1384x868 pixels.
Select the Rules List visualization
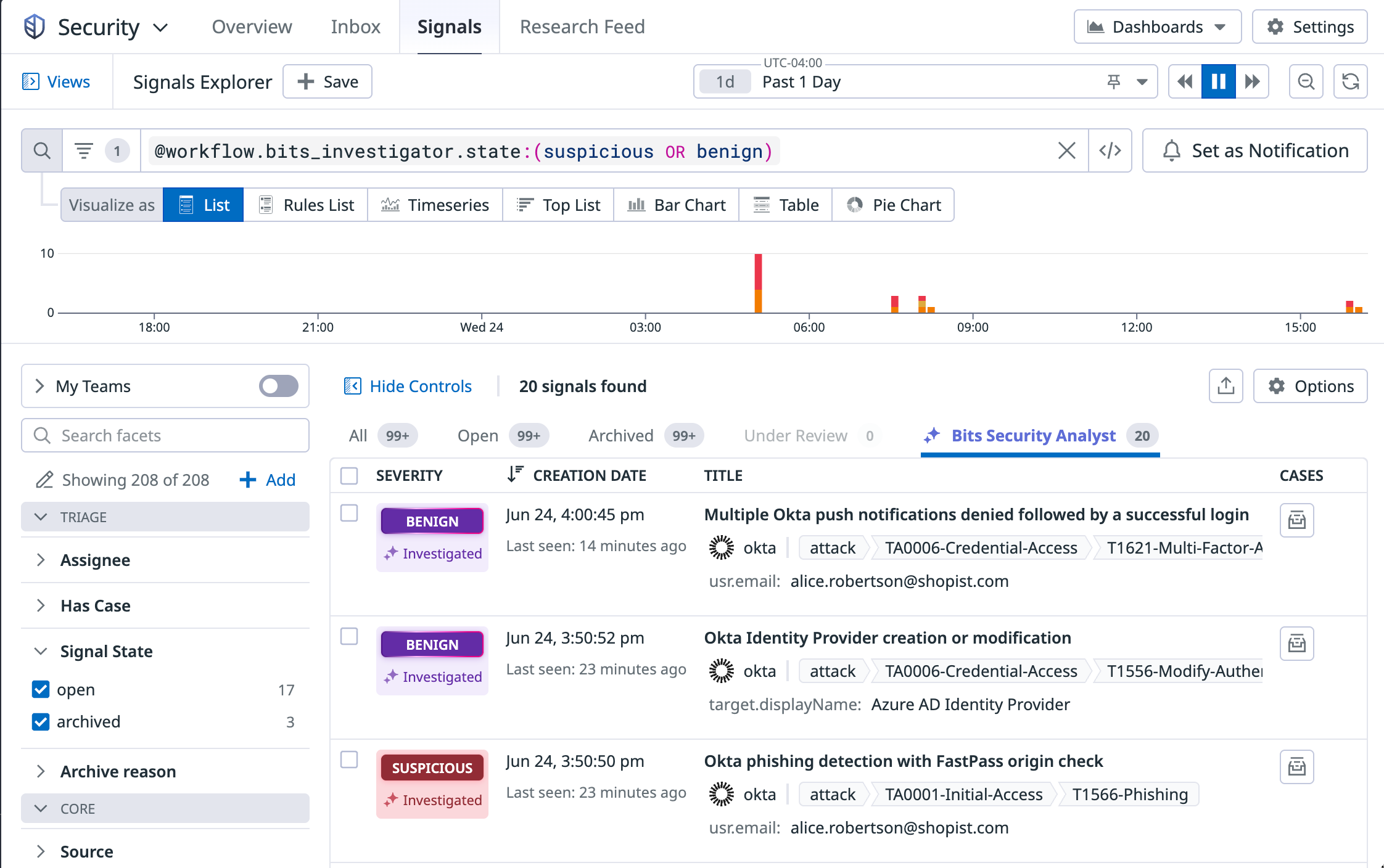[306, 205]
